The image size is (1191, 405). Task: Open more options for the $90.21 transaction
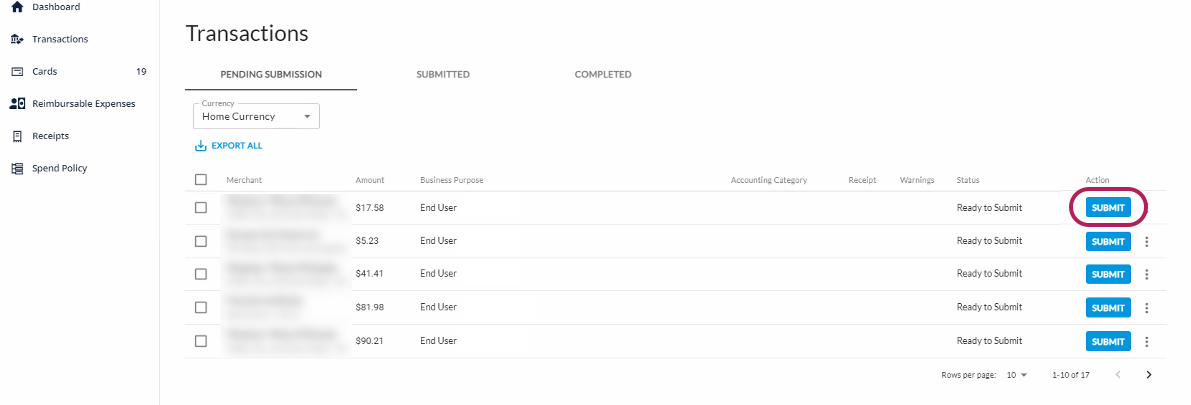[1147, 341]
